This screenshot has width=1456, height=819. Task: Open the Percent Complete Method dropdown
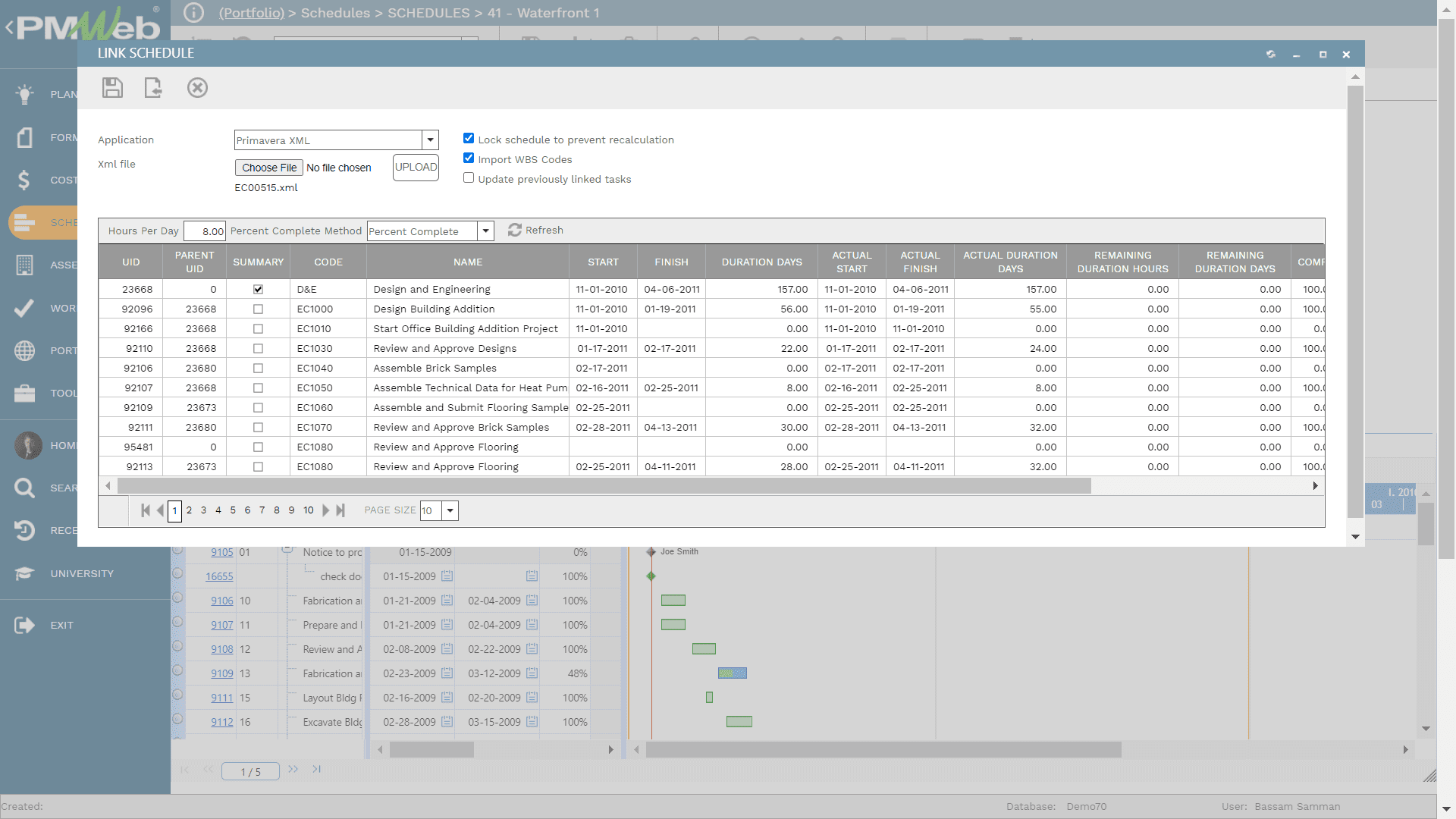[x=486, y=231]
